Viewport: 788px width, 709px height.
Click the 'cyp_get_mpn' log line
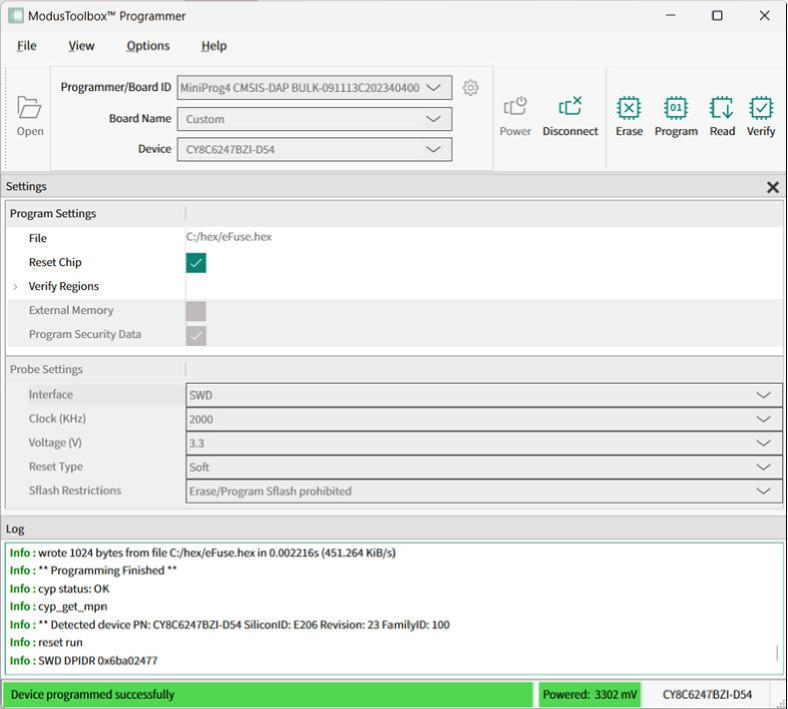coord(59,606)
